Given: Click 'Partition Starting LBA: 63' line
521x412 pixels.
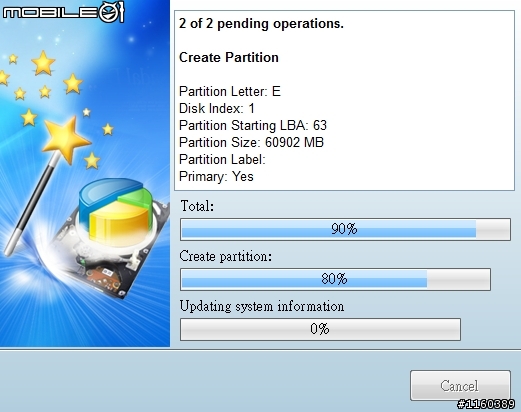Looking at the screenshot, I should pos(253,125).
